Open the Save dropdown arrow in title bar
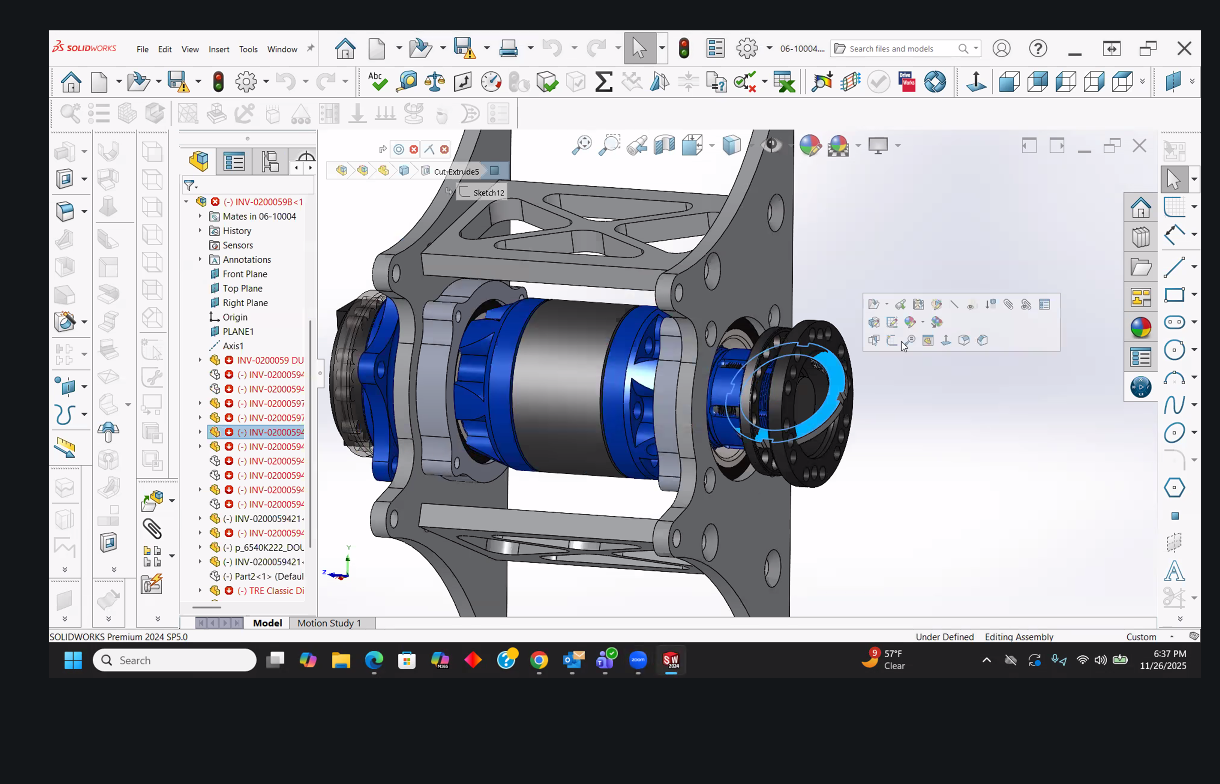The height and width of the screenshot is (784, 1220). [x=487, y=48]
